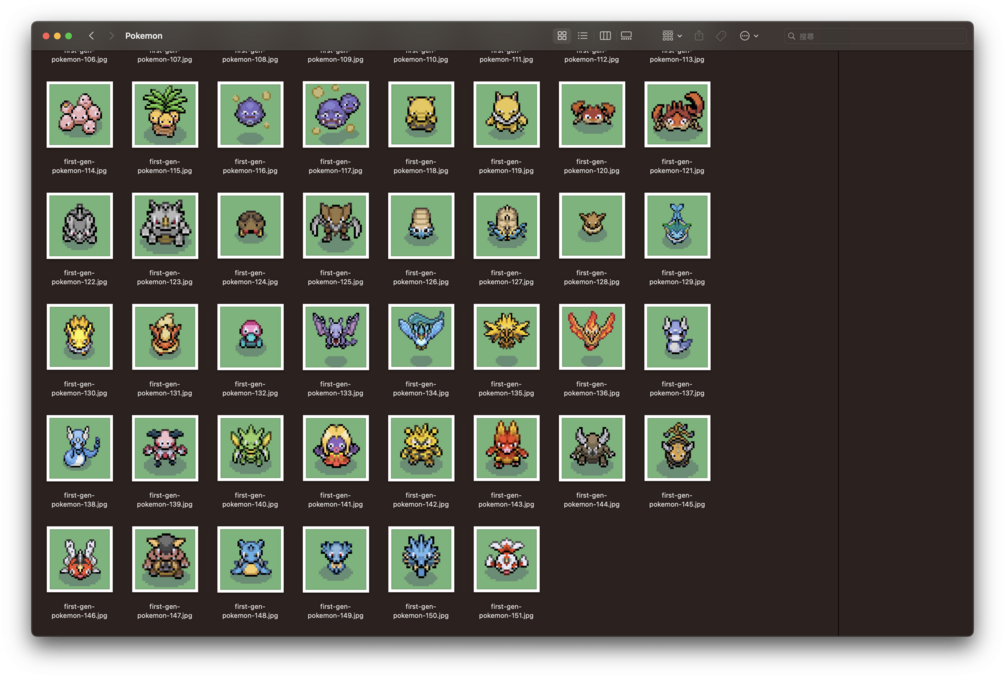This screenshot has height=678, width=1005.
Task: Select thumbnail first-gen-pokemon-141.jpg
Action: [335, 448]
